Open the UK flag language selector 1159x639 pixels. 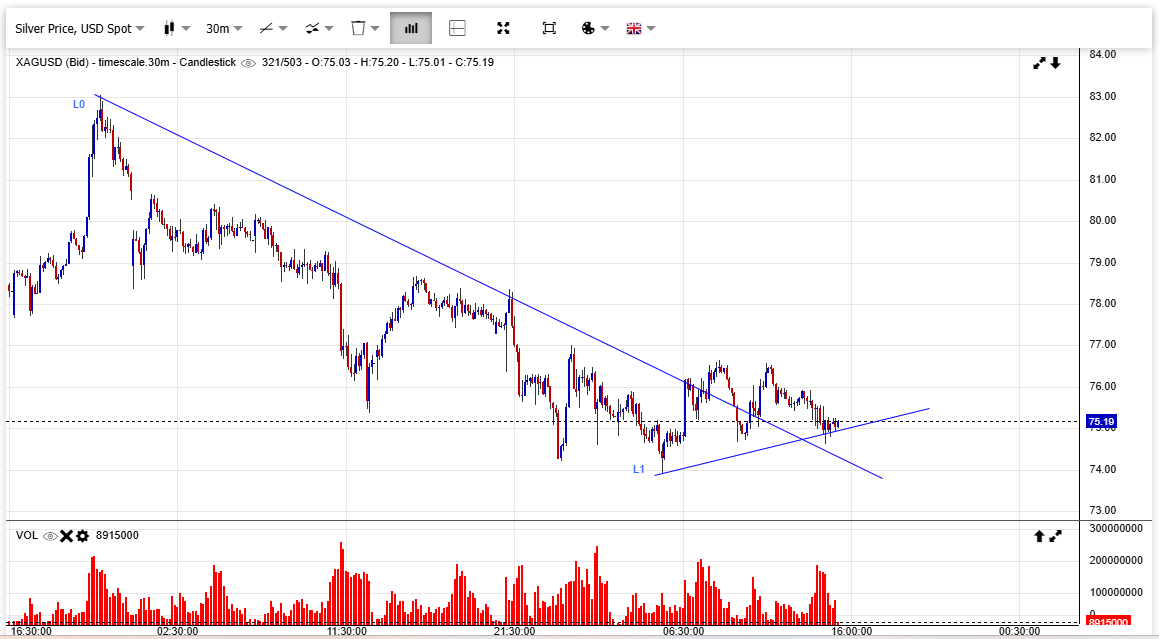tap(640, 28)
